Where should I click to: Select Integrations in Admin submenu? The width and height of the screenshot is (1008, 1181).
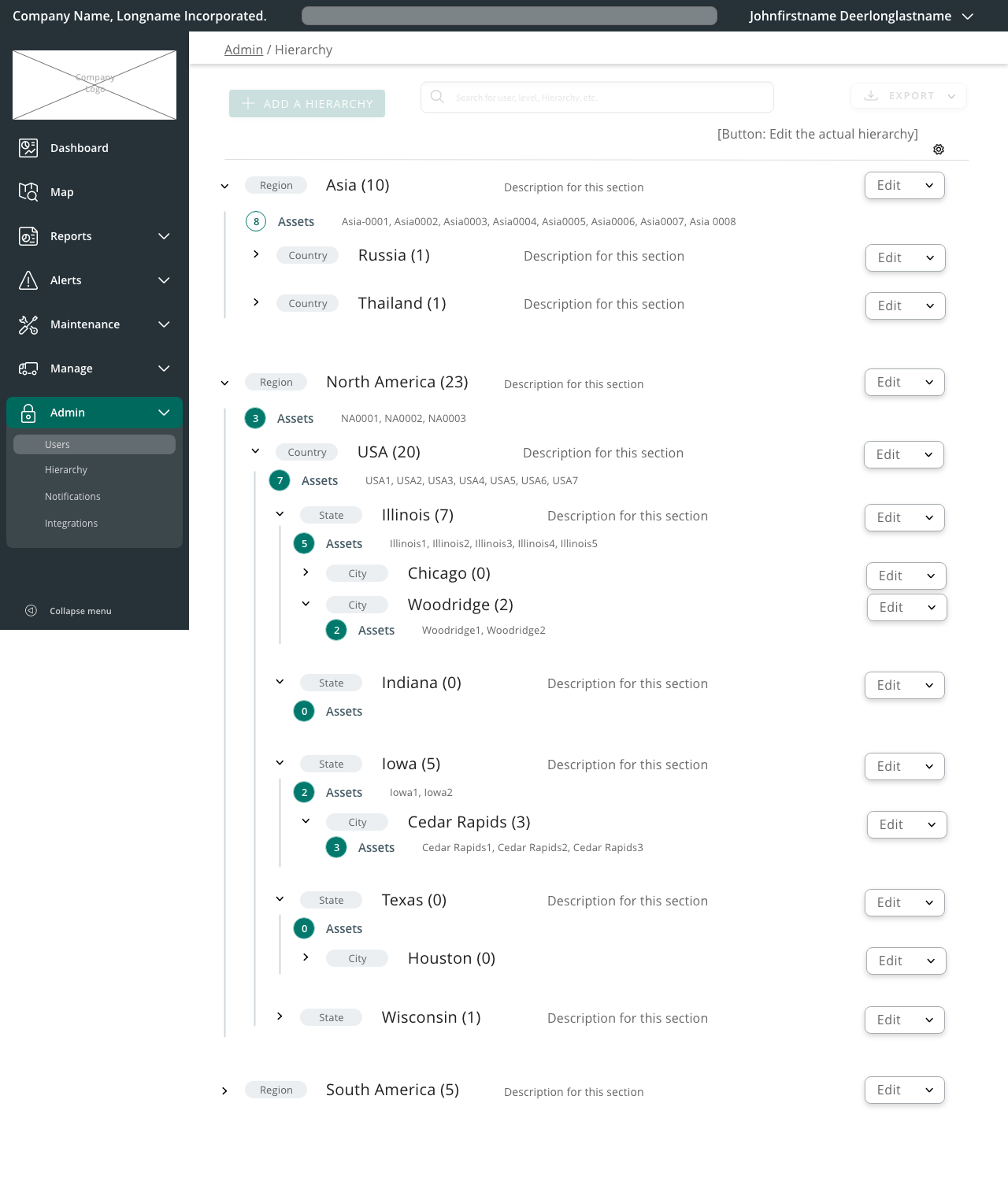[x=71, y=524]
